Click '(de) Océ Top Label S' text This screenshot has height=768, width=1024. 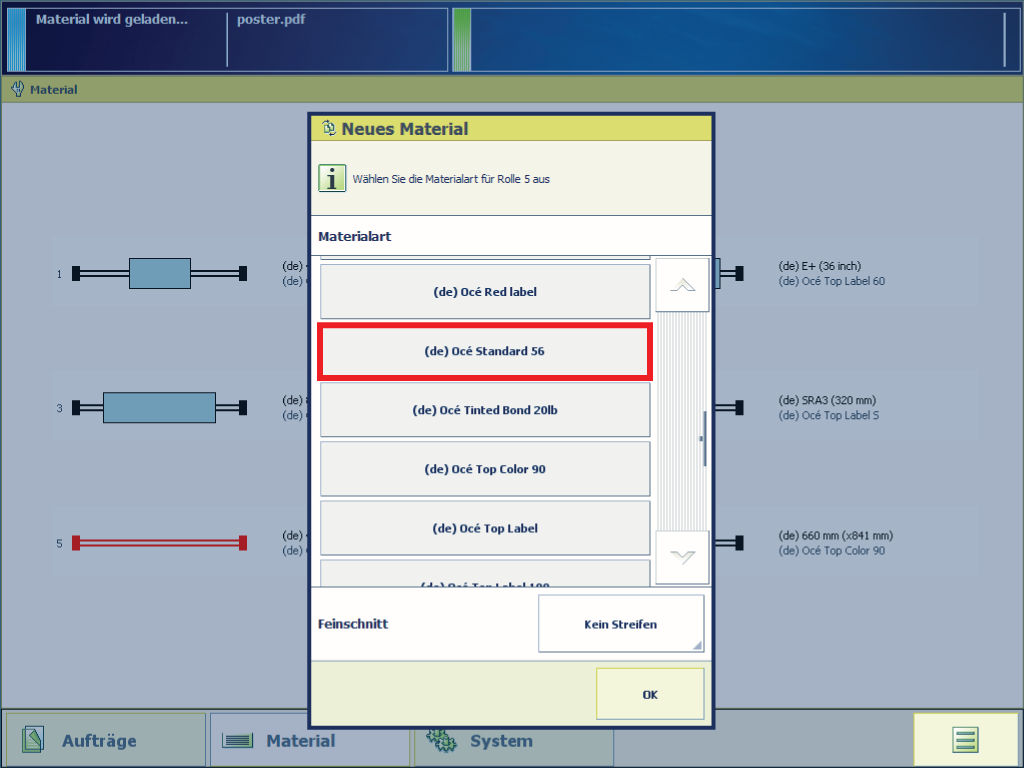(x=829, y=415)
